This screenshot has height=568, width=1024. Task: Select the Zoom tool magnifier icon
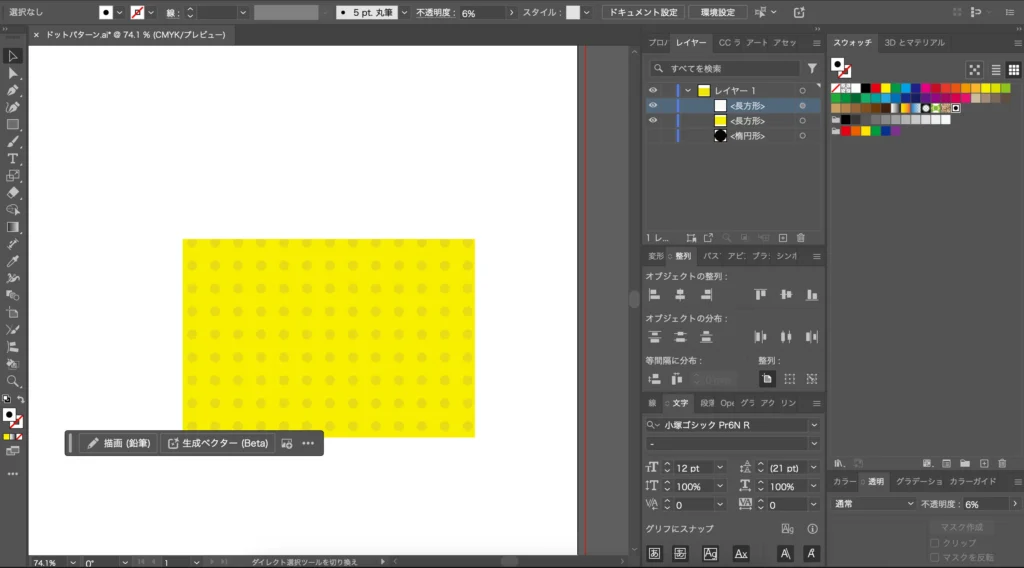pyautogui.click(x=13, y=382)
